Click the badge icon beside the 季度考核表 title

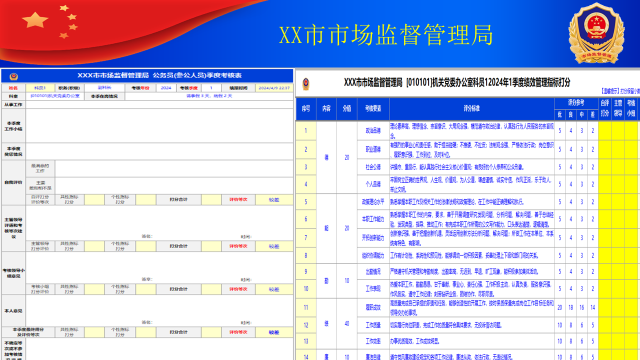(x=13, y=76)
